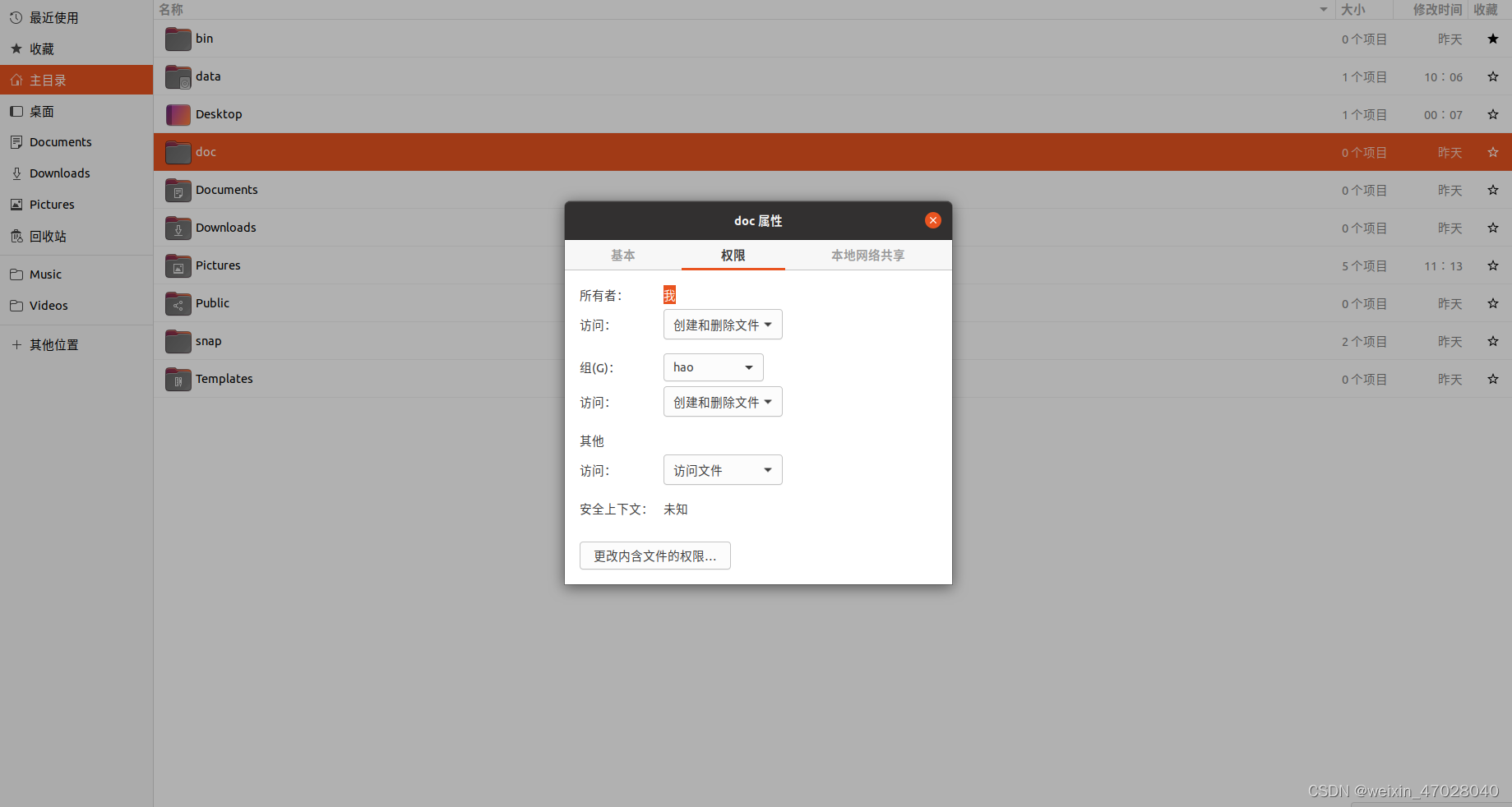Open the data folder icon
1512x807 pixels.
click(178, 76)
